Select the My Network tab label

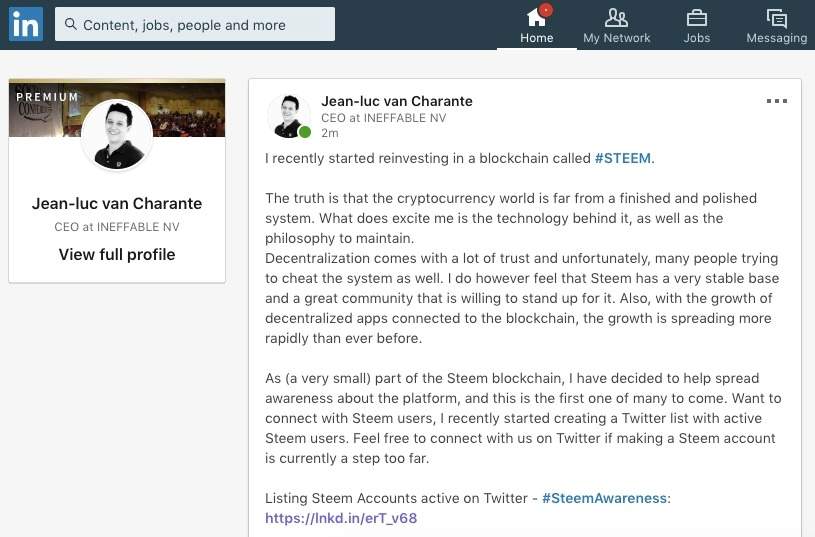617,38
